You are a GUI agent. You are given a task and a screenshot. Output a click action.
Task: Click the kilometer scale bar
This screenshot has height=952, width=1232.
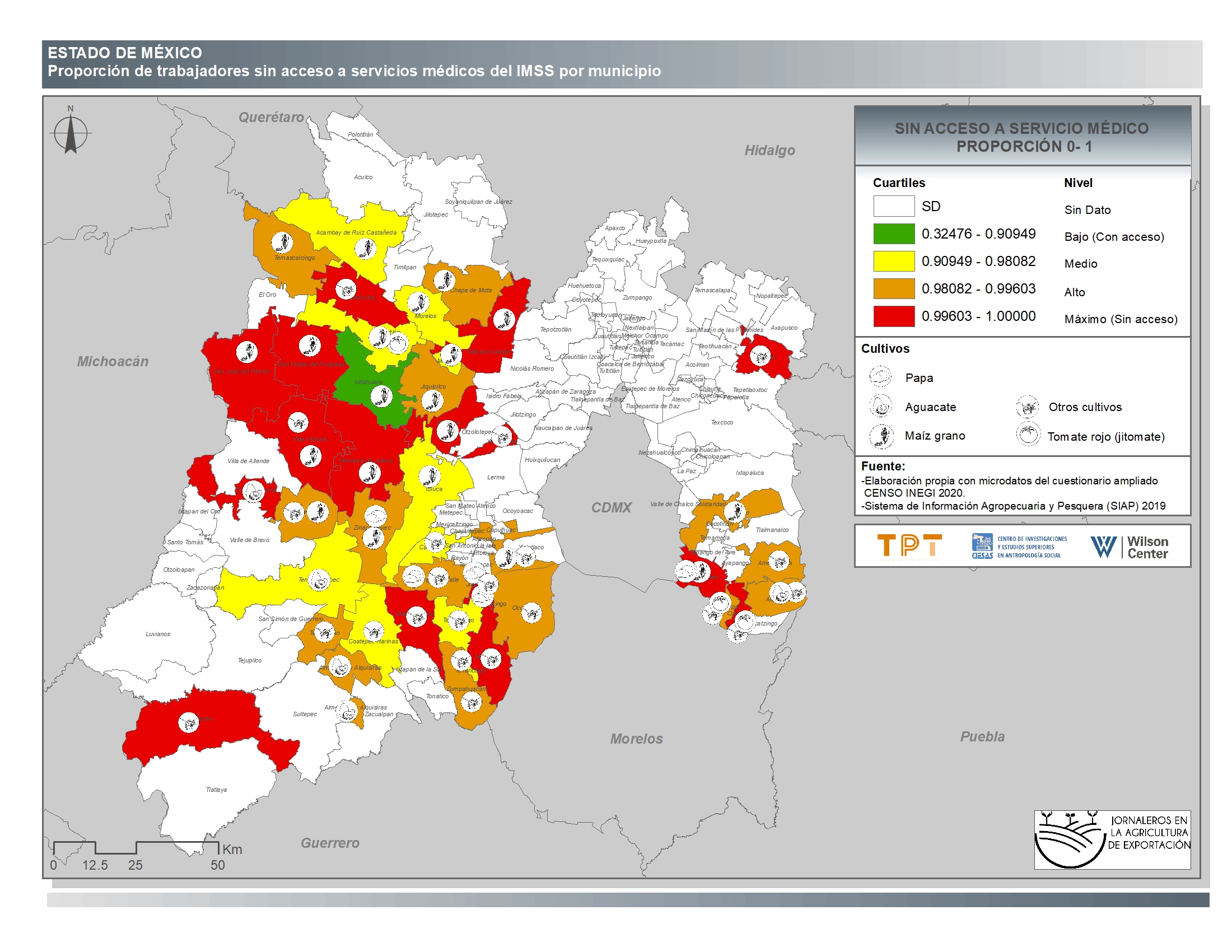pyautogui.click(x=136, y=848)
